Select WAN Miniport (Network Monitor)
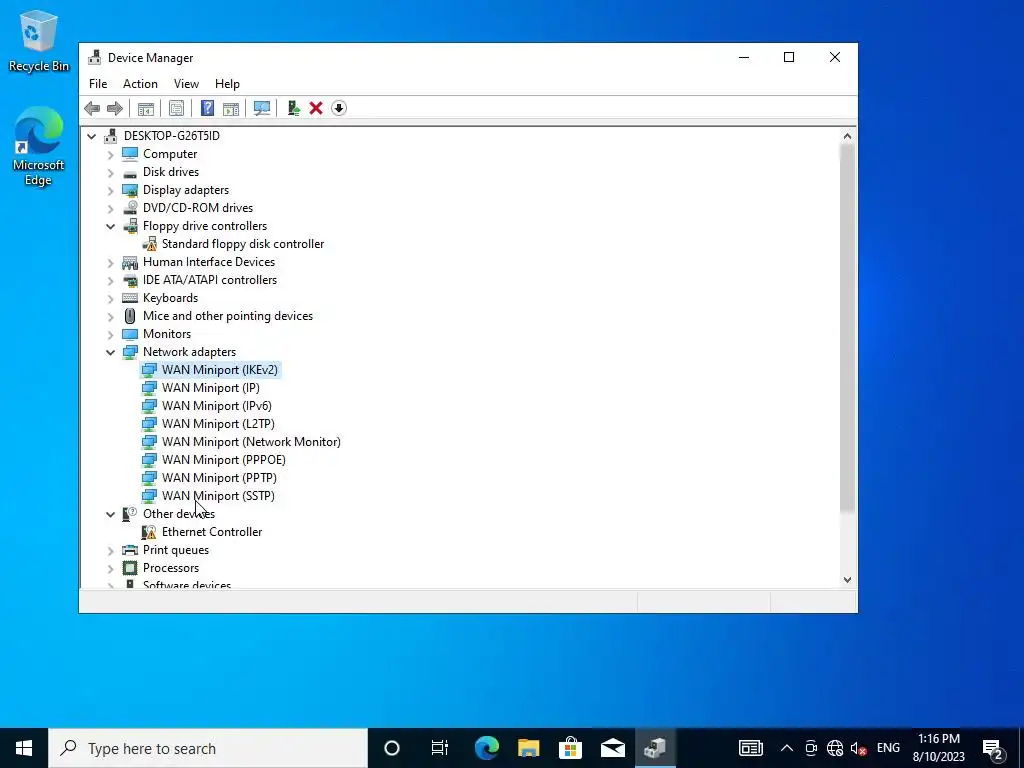The height and width of the screenshot is (768, 1024). [251, 442]
